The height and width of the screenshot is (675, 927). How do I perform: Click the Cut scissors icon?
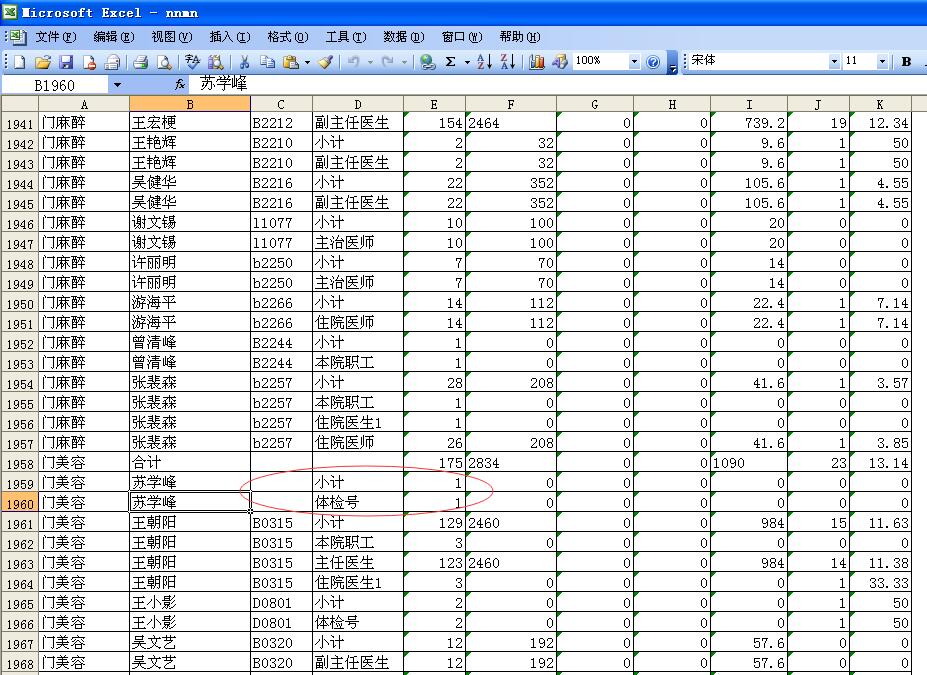click(244, 61)
